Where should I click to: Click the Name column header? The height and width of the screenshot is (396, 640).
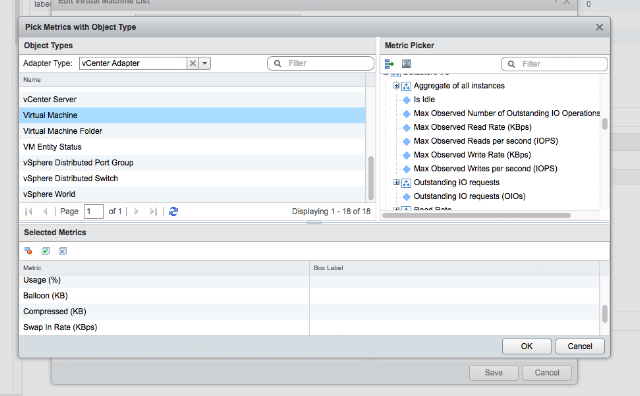pyautogui.click(x=192, y=80)
